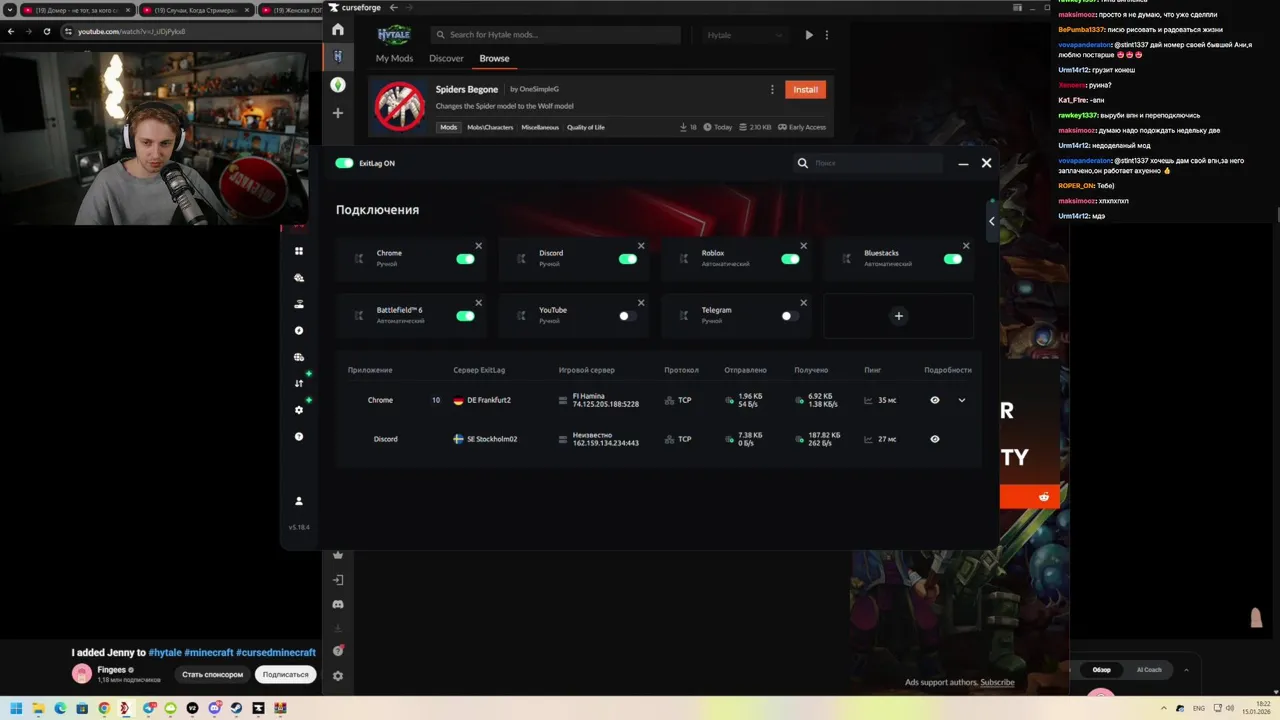Image resolution: width=1280 pixels, height=720 pixels.
Task: Open Chrome from Windows taskbar
Action: tap(104, 708)
